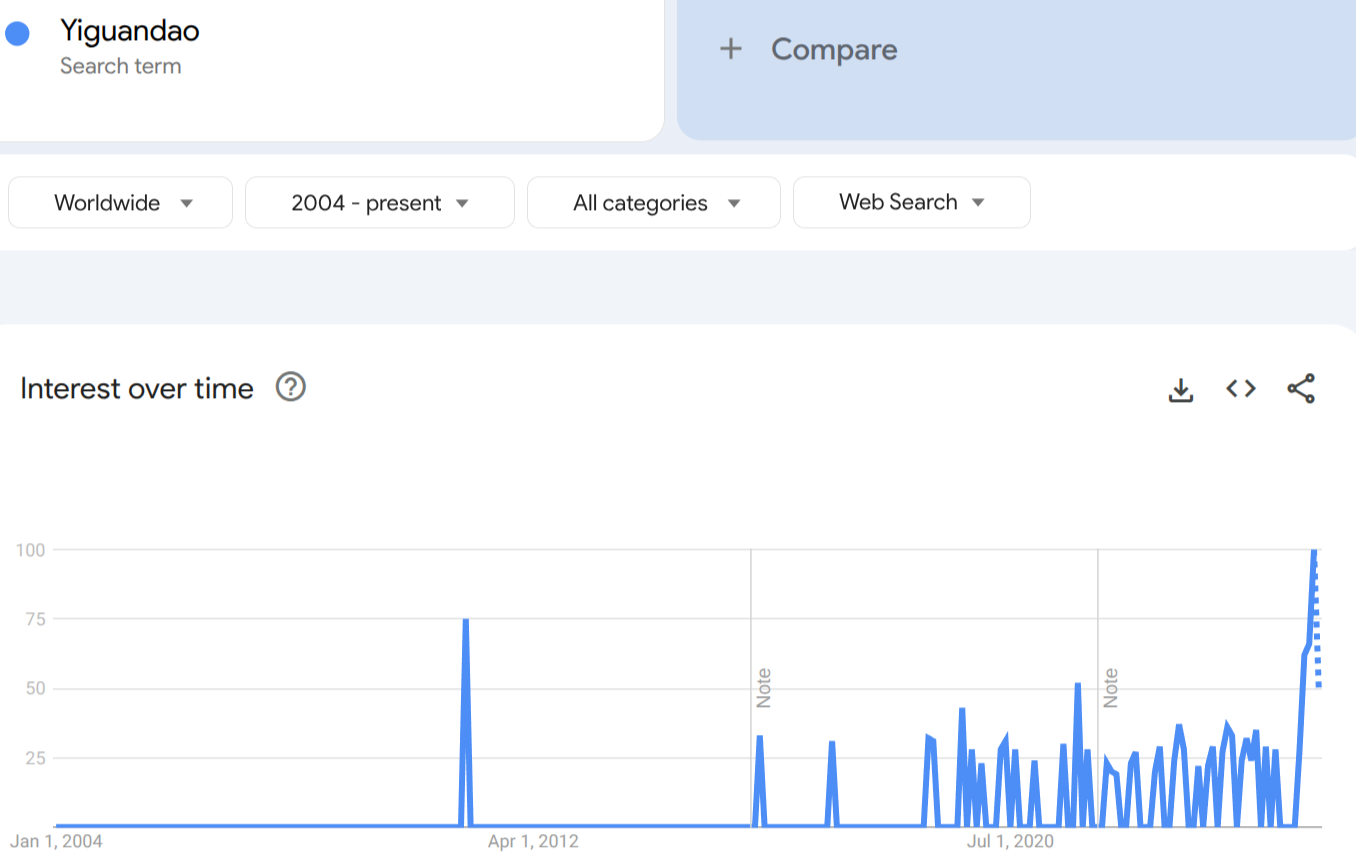
Task: Expand the 2004 - present time range
Action: click(x=379, y=203)
